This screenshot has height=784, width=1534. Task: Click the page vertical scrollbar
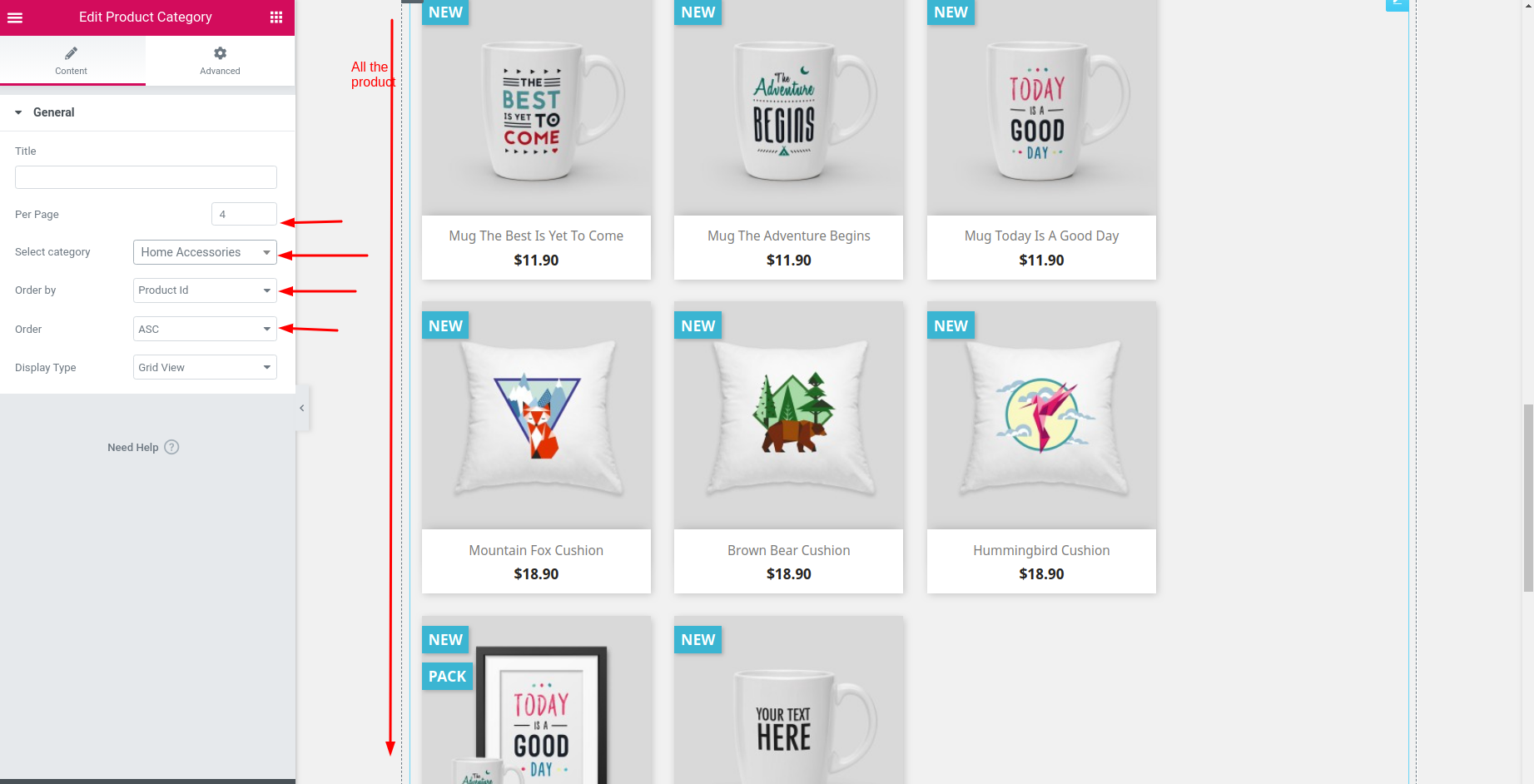[x=1527, y=498]
